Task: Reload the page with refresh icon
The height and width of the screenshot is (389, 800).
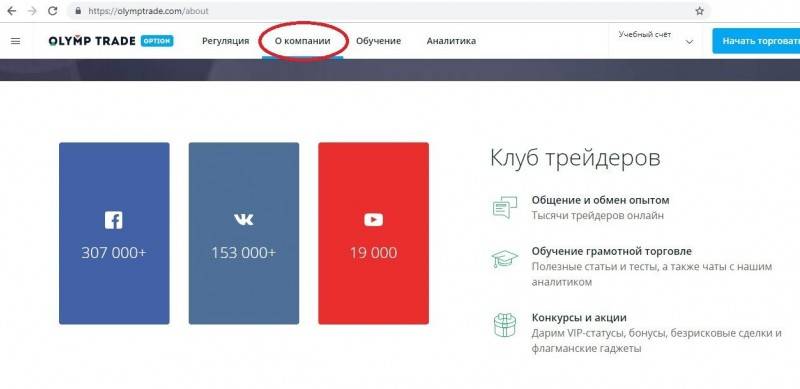Action: point(53,11)
